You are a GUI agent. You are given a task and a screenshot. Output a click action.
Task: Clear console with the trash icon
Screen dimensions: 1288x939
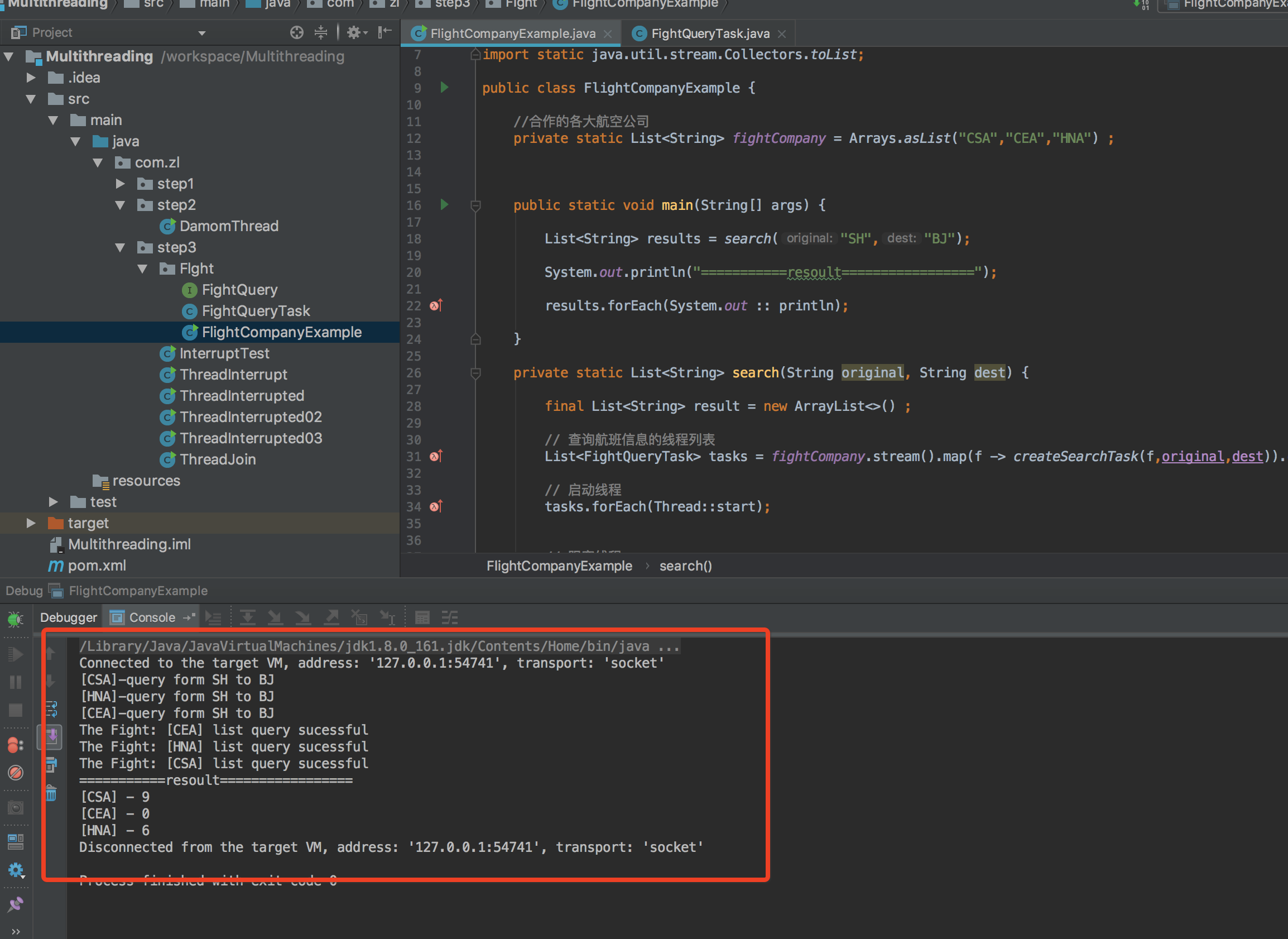coord(51,794)
